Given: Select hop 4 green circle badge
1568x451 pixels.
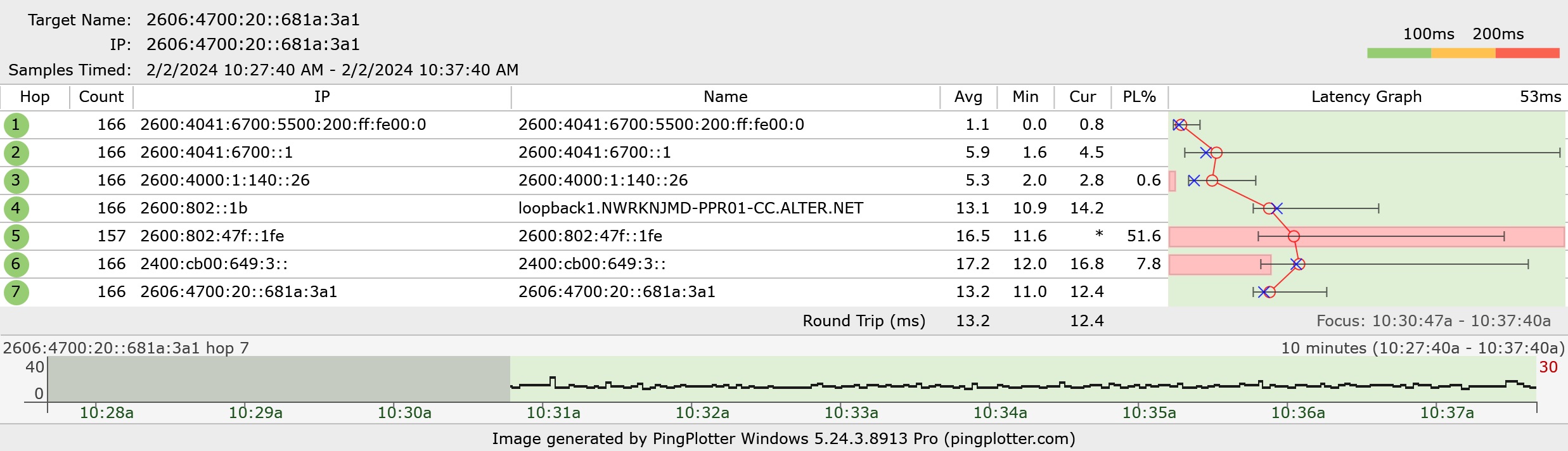Looking at the screenshot, I should [x=16, y=208].
